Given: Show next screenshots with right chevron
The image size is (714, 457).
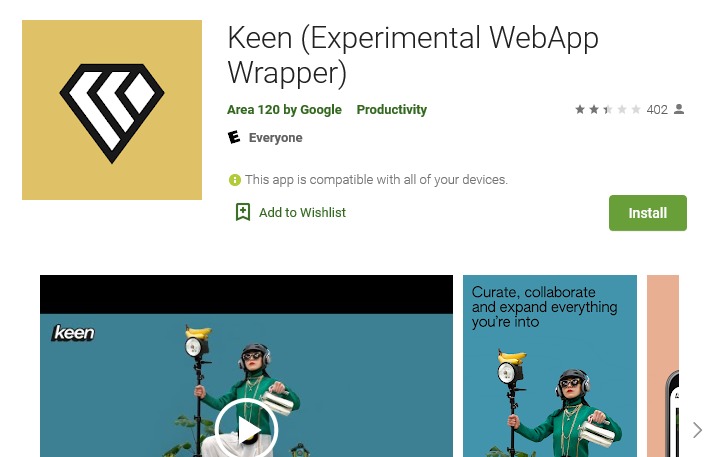Looking at the screenshot, I should [x=697, y=430].
